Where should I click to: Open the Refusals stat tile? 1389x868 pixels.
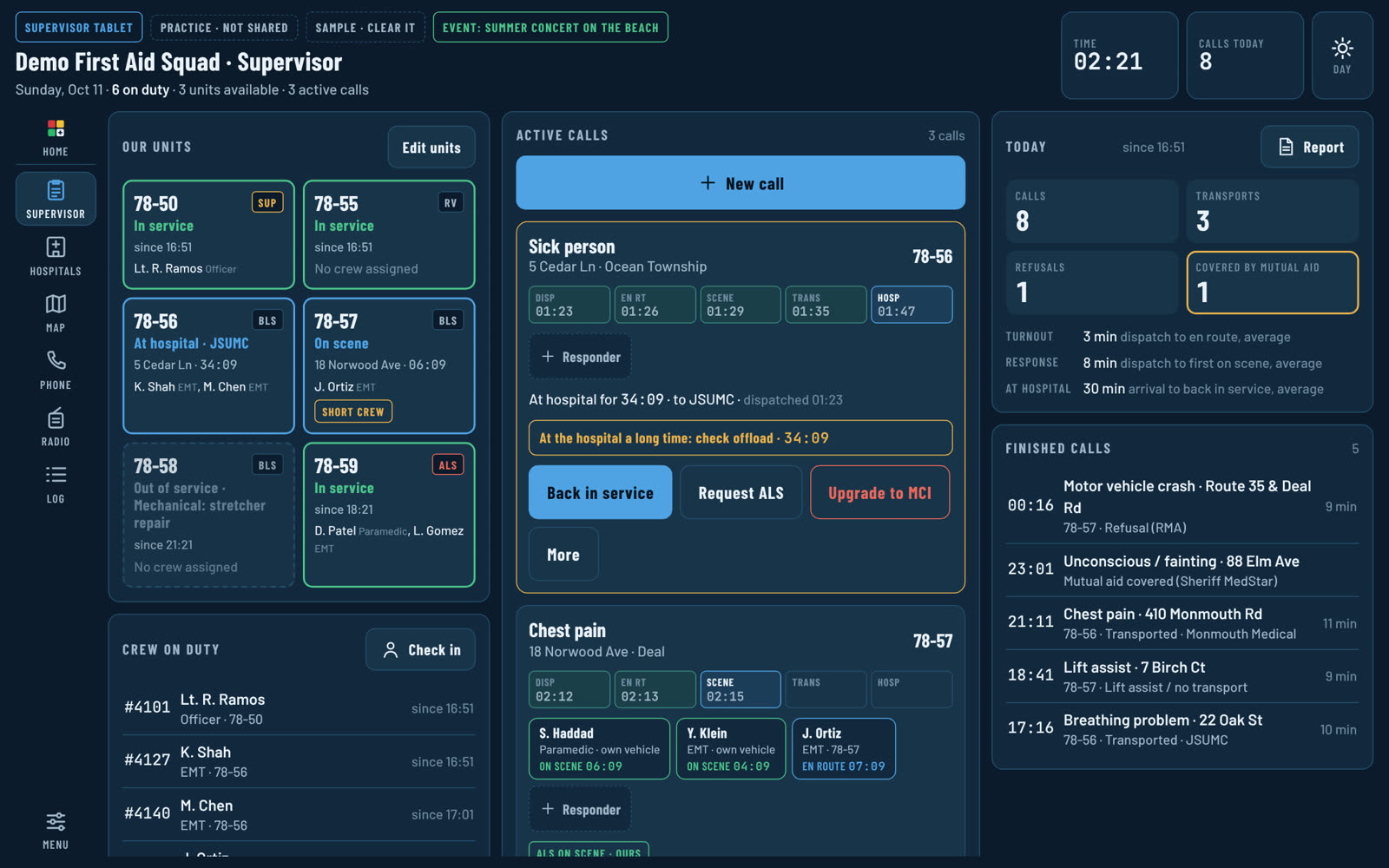[1091, 282]
